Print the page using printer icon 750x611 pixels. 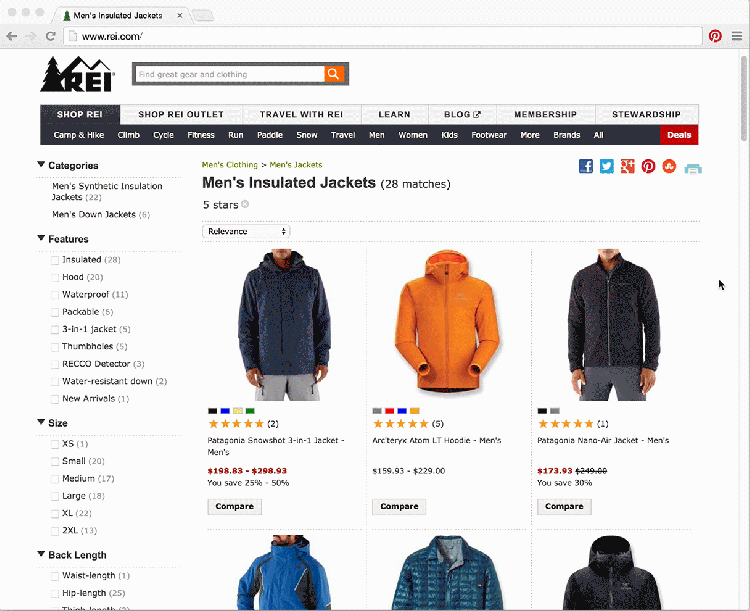coord(693,168)
